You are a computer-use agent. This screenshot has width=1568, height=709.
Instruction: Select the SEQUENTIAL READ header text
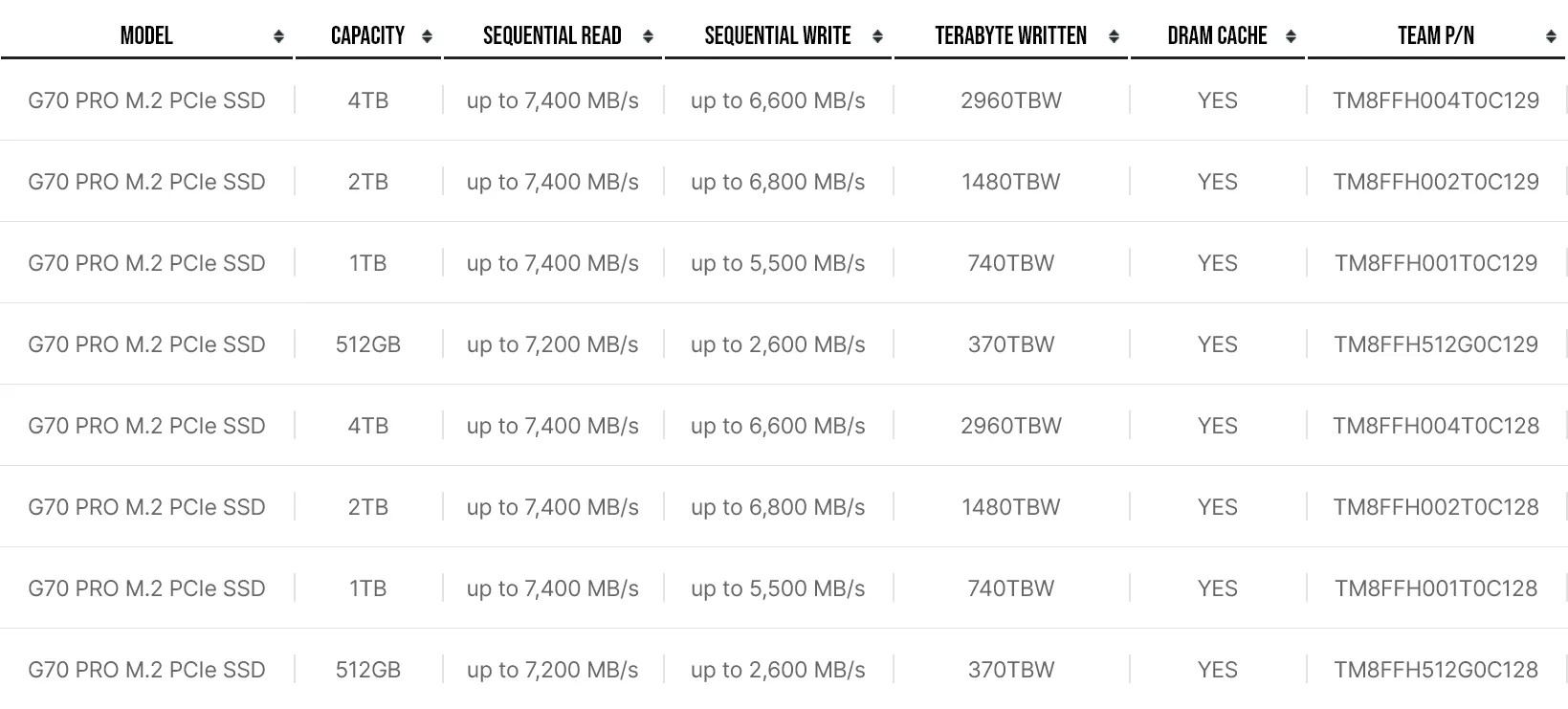552,36
